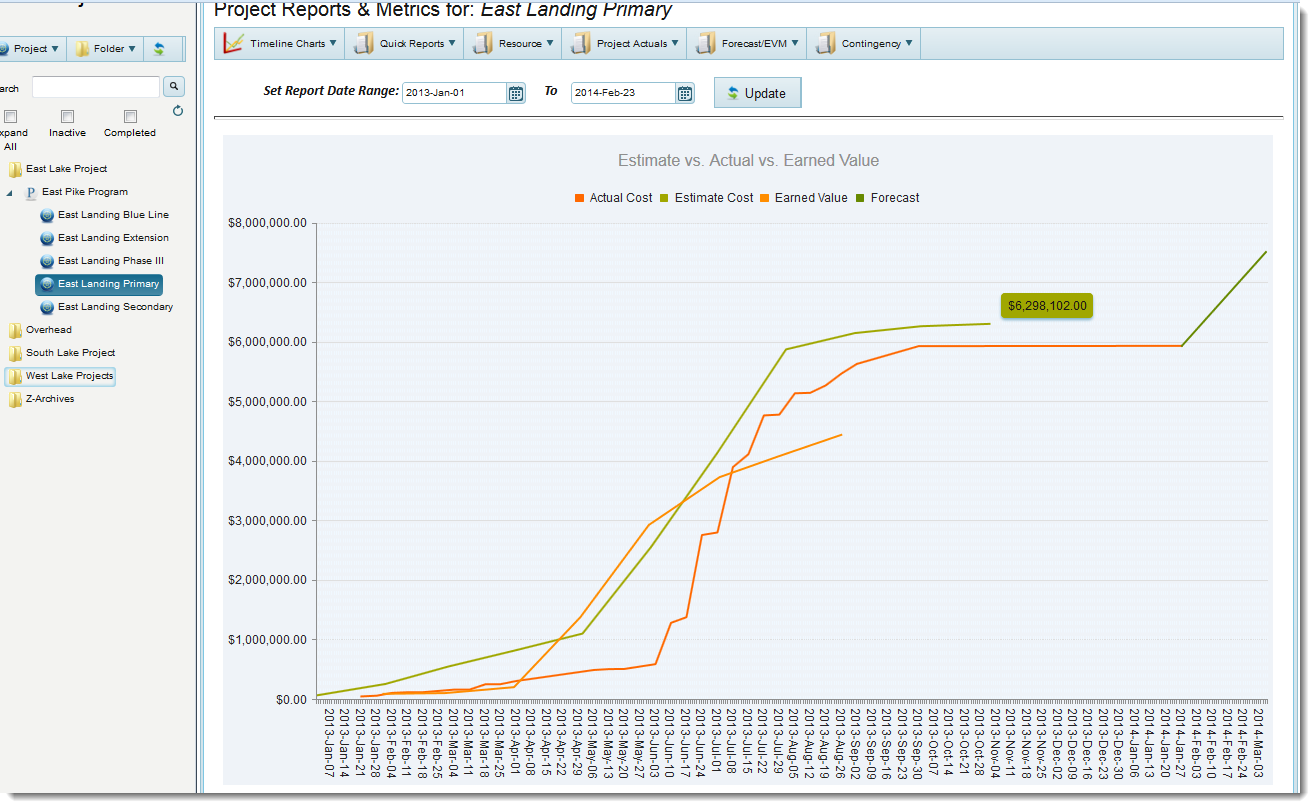Collapse the East Pike Program tree node

(x=8, y=191)
